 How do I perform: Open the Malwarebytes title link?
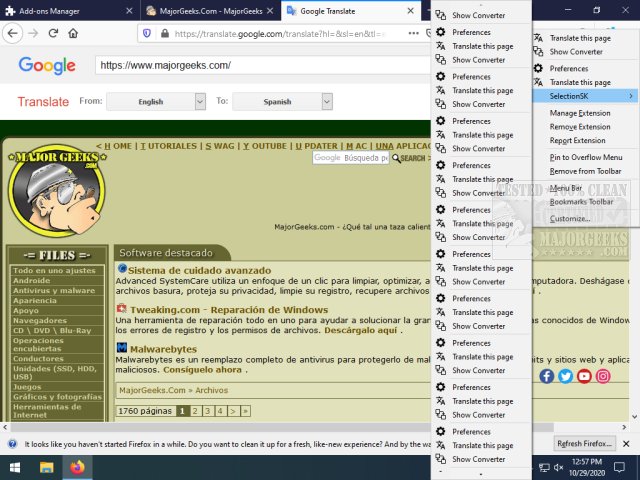pos(163,349)
